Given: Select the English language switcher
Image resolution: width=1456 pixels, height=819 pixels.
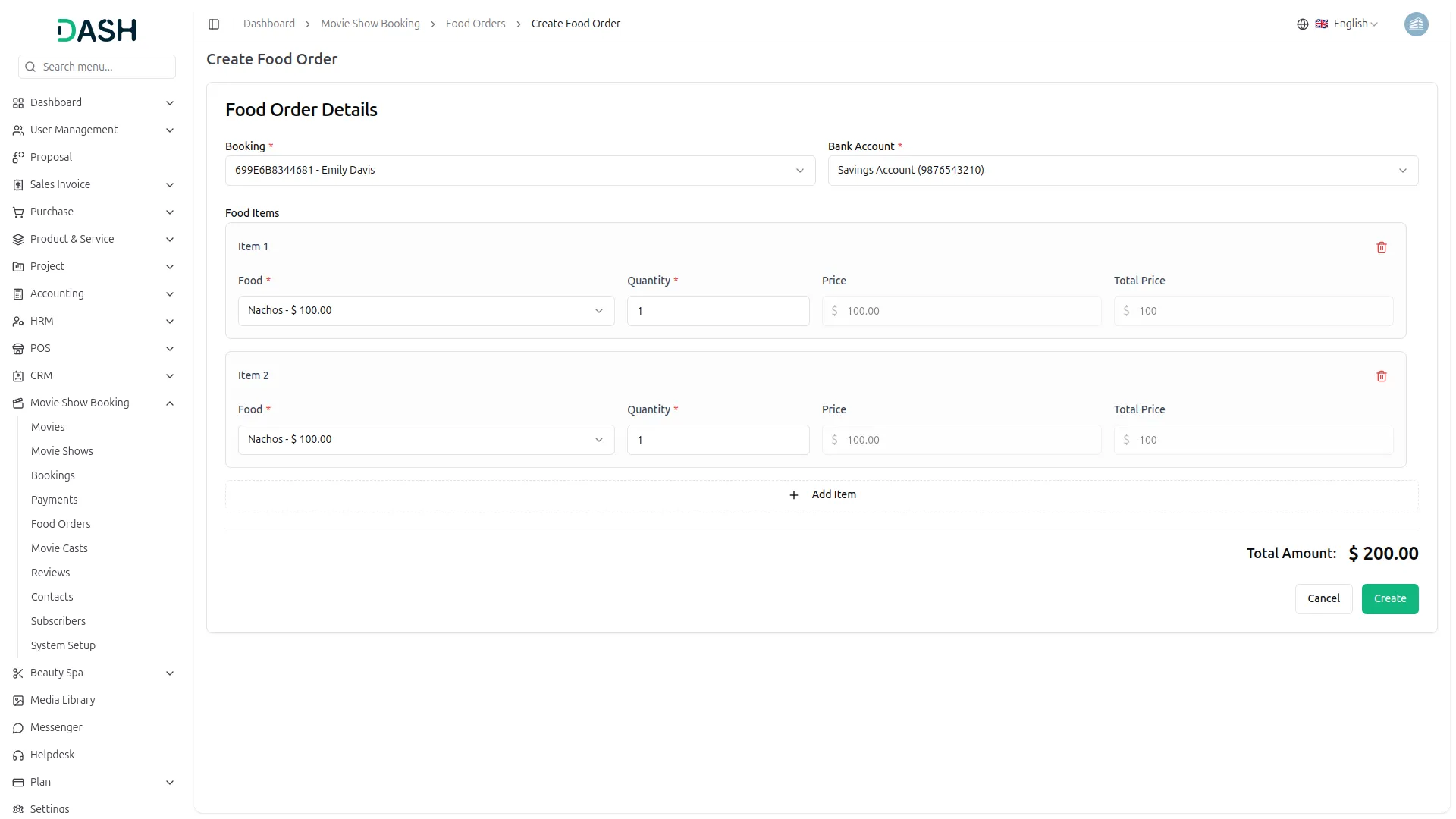Looking at the screenshot, I should click(1349, 24).
